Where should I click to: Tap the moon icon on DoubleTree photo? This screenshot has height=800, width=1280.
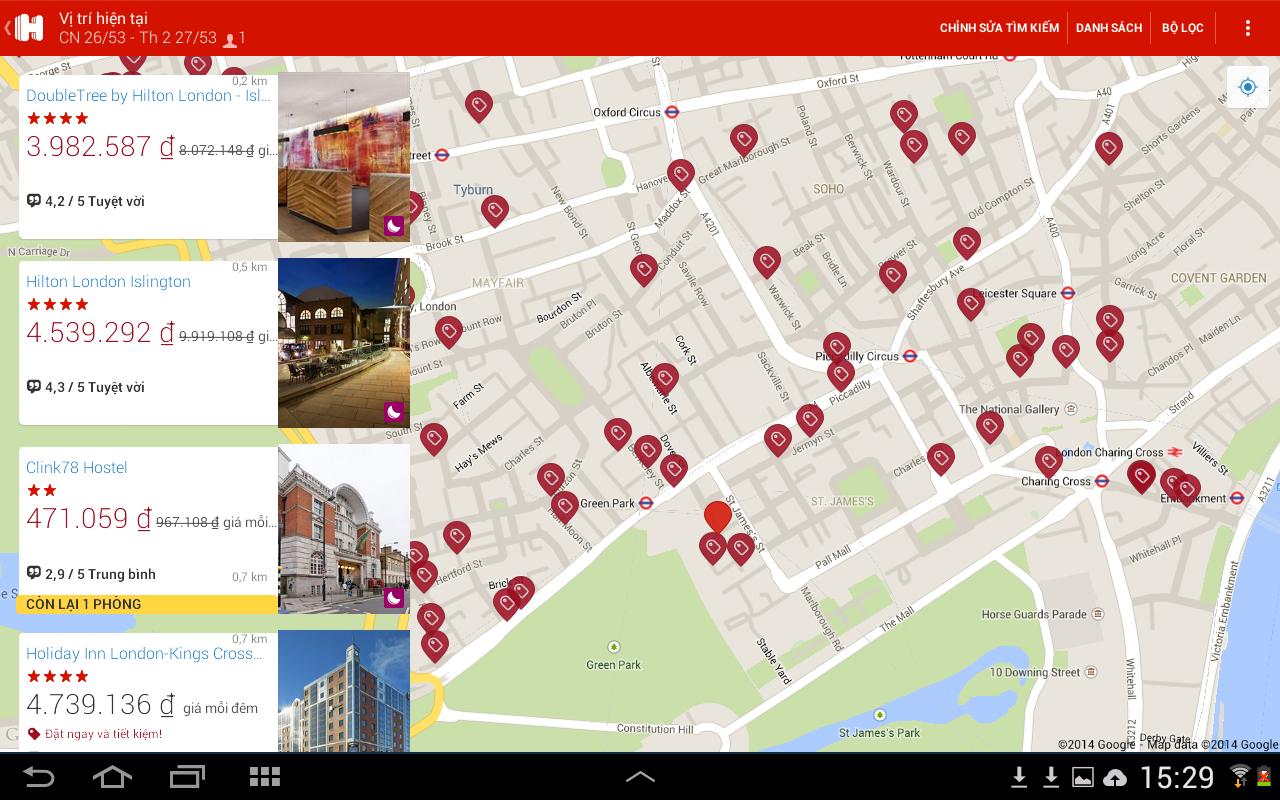[394, 226]
